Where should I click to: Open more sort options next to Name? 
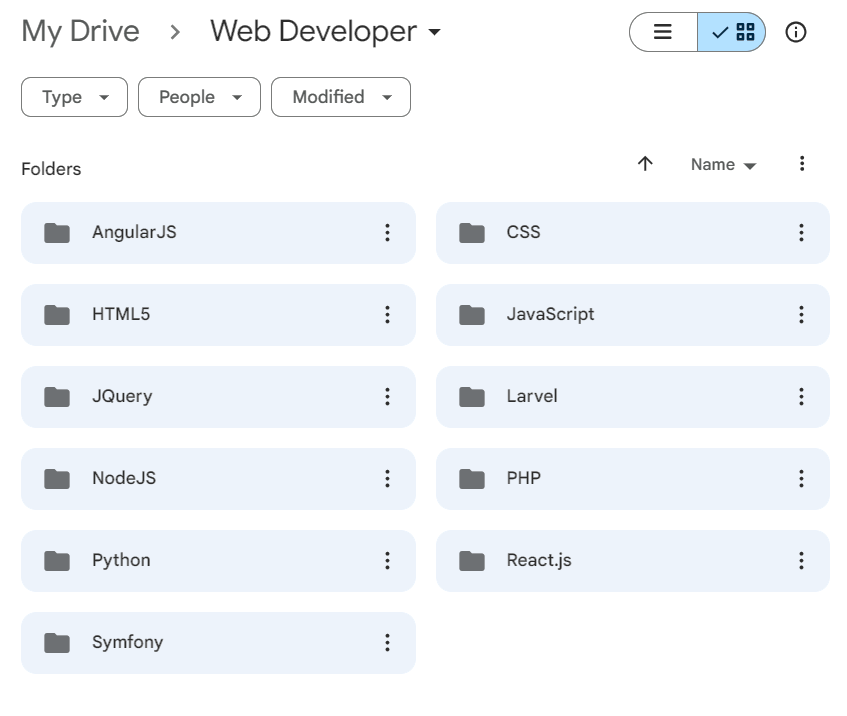(802, 164)
